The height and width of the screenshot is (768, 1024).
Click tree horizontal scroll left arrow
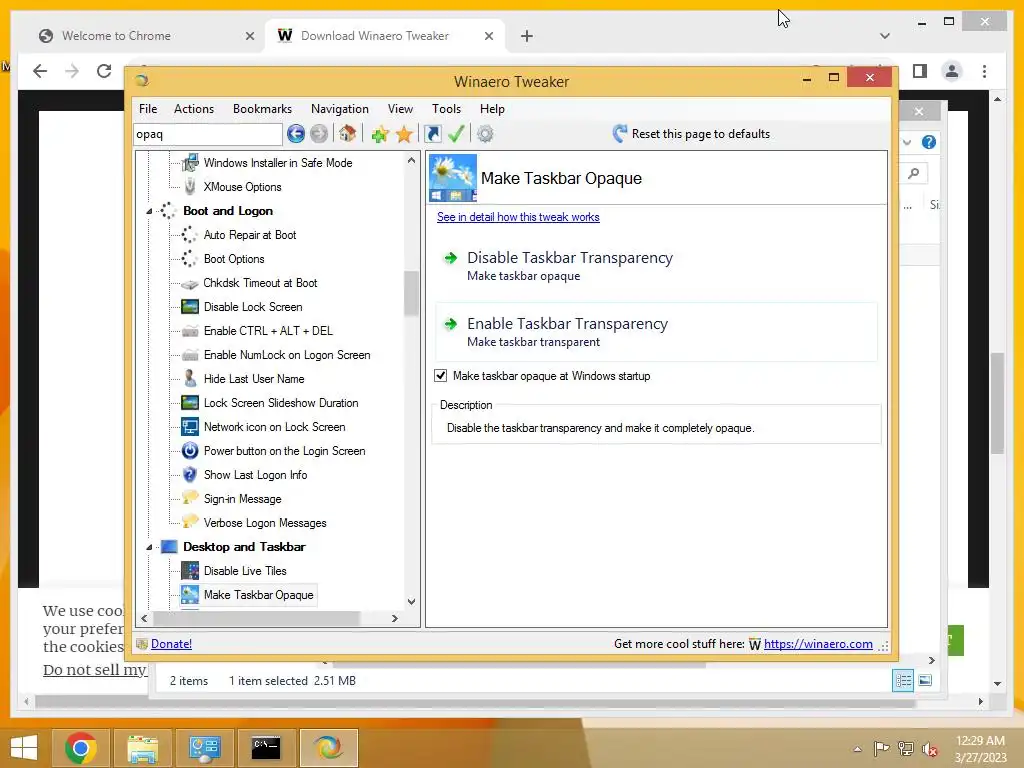tap(144, 618)
